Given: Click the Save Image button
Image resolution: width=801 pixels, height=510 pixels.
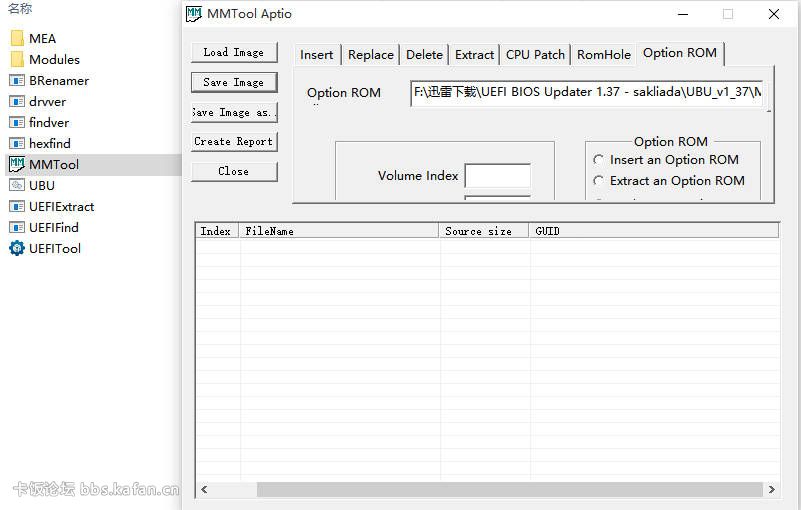Looking at the screenshot, I should pyautogui.click(x=234, y=82).
